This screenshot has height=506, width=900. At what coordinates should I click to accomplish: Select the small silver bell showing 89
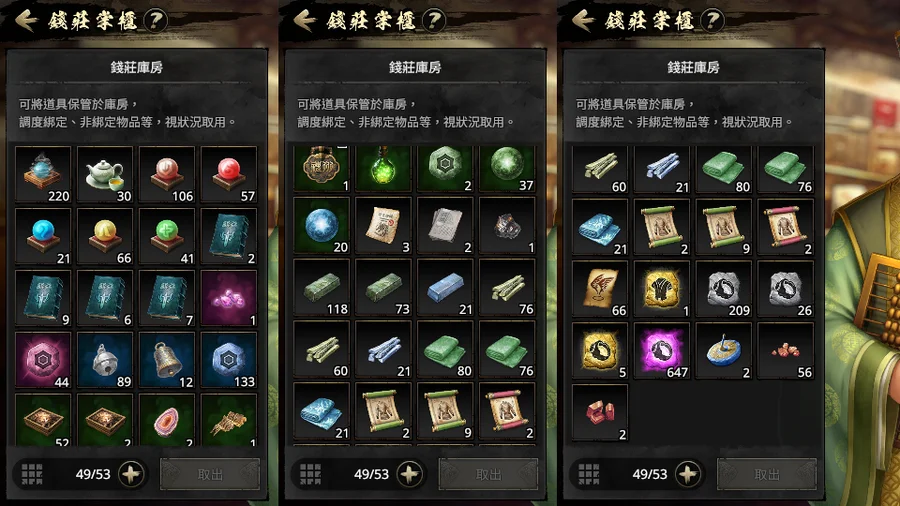coord(105,360)
